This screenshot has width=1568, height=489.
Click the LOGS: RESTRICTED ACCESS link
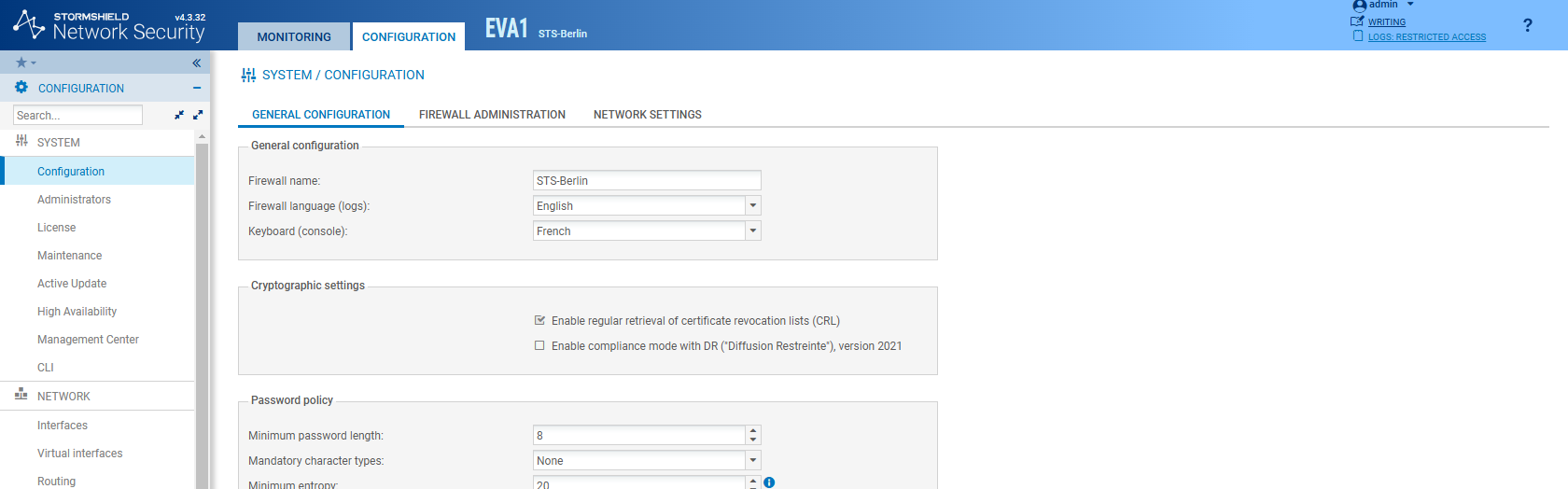1426,37
